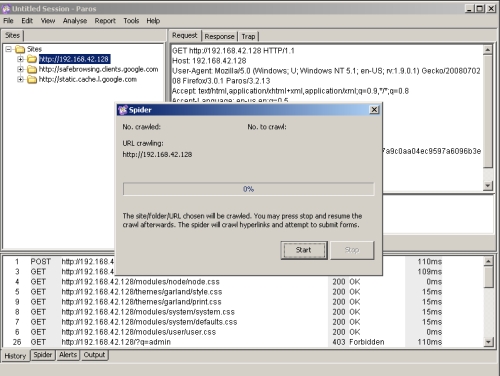Click the 403 Forbidden status cell

[x=358, y=342]
